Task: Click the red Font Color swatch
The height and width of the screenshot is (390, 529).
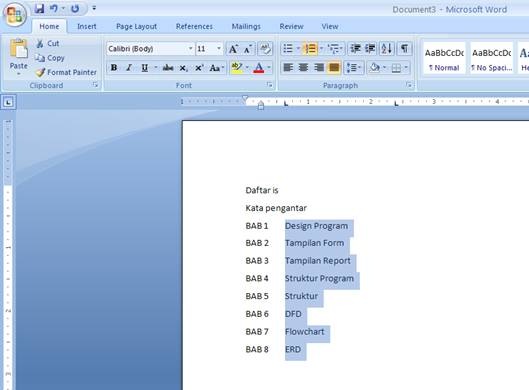Action: 259,68
